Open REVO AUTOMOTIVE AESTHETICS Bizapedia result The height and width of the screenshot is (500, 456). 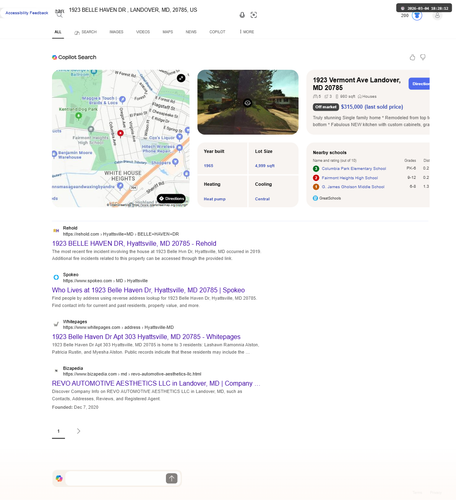pos(156,383)
